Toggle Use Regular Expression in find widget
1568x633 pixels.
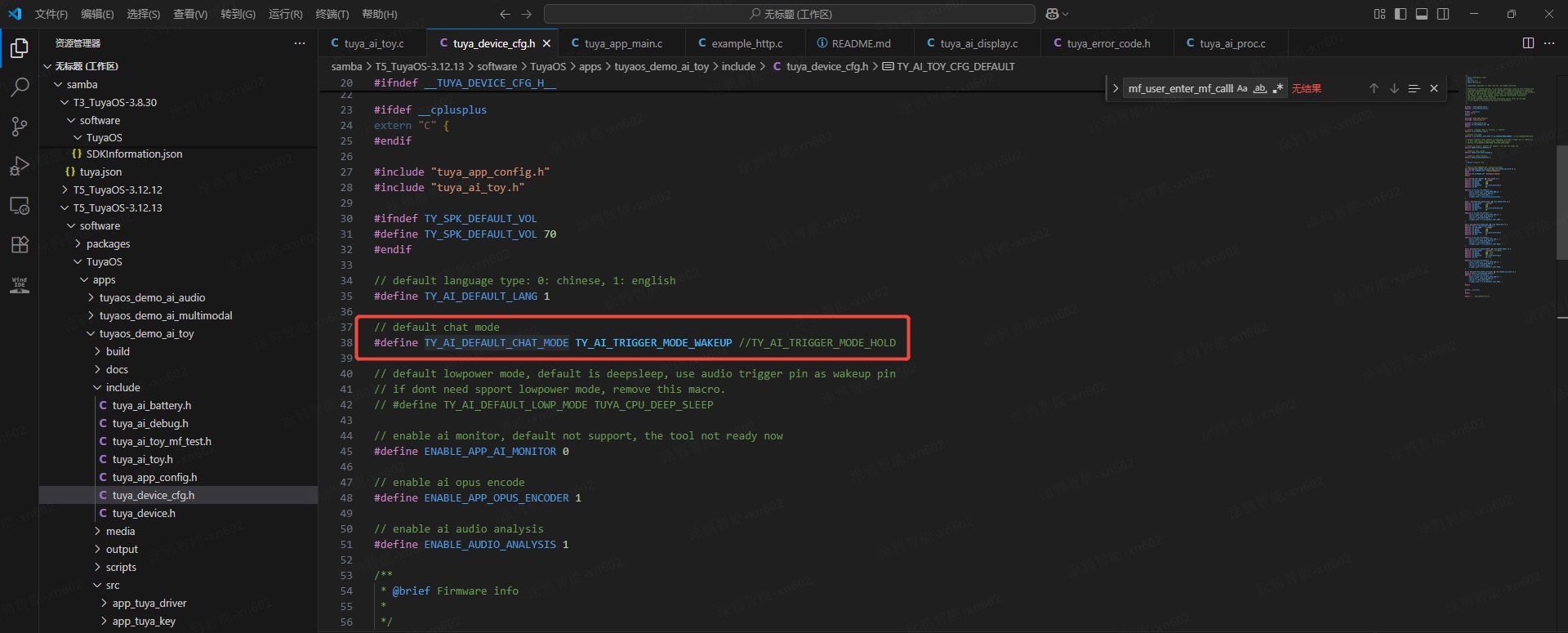pos(1278,88)
